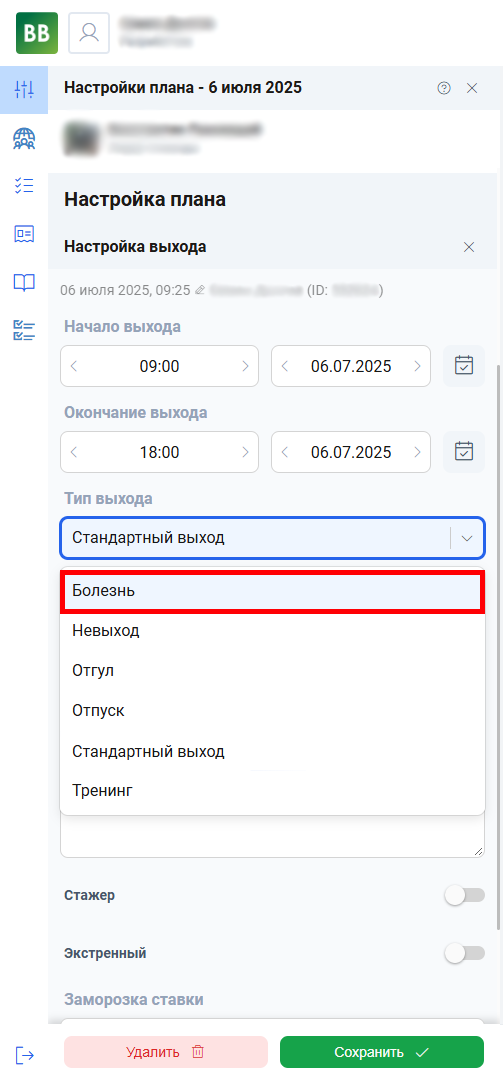Open calendar picker for Начало выхода
Viewport: 503px width, 1080px height.
[x=464, y=366]
